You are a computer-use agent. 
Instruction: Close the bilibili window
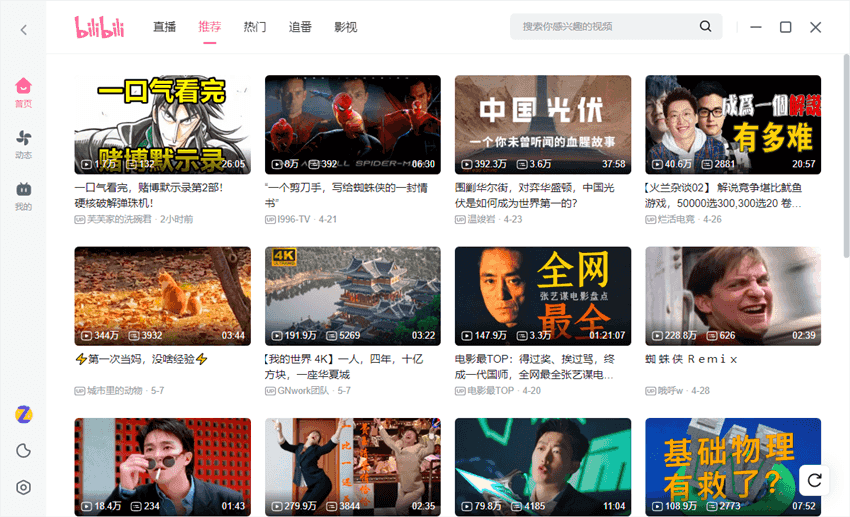pyautogui.click(x=815, y=27)
